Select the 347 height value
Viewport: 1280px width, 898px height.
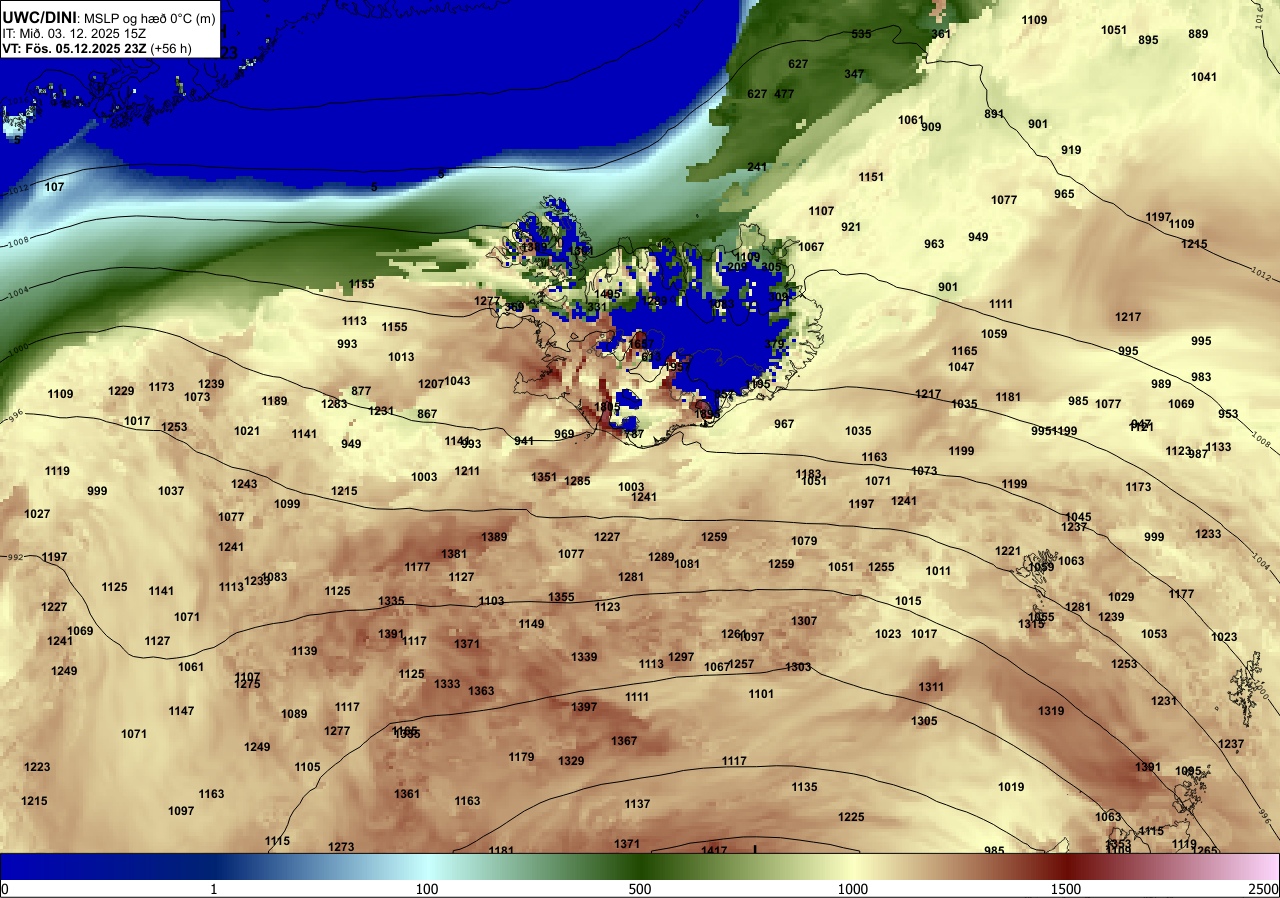point(854,74)
